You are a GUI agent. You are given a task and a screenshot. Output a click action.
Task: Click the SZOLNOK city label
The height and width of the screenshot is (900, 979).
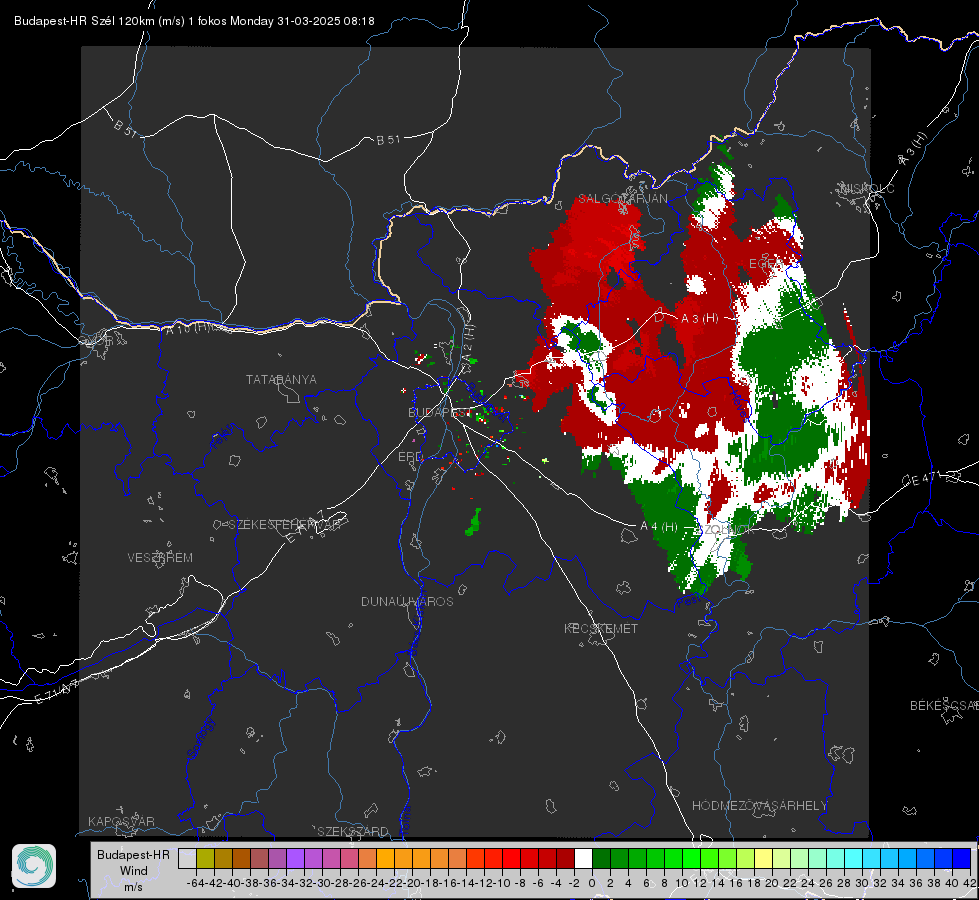(728, 529)
